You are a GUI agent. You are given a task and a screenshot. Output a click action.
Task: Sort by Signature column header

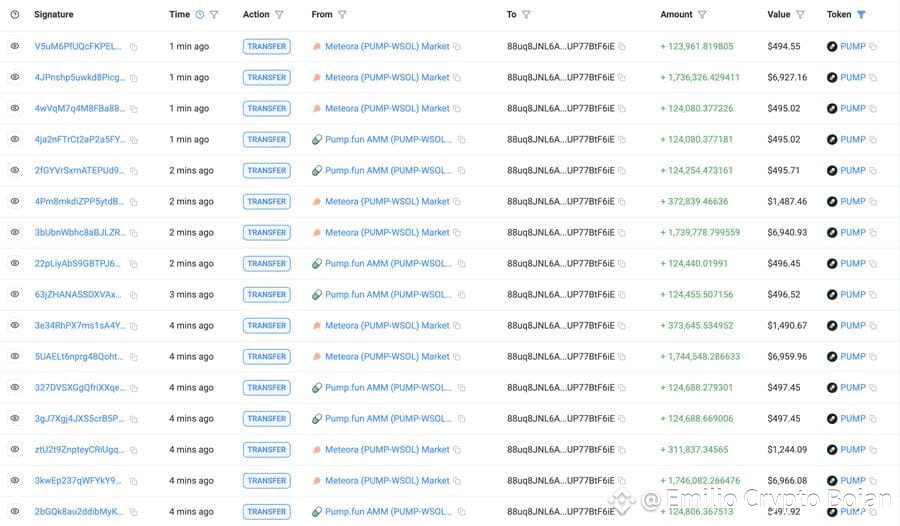54,14
